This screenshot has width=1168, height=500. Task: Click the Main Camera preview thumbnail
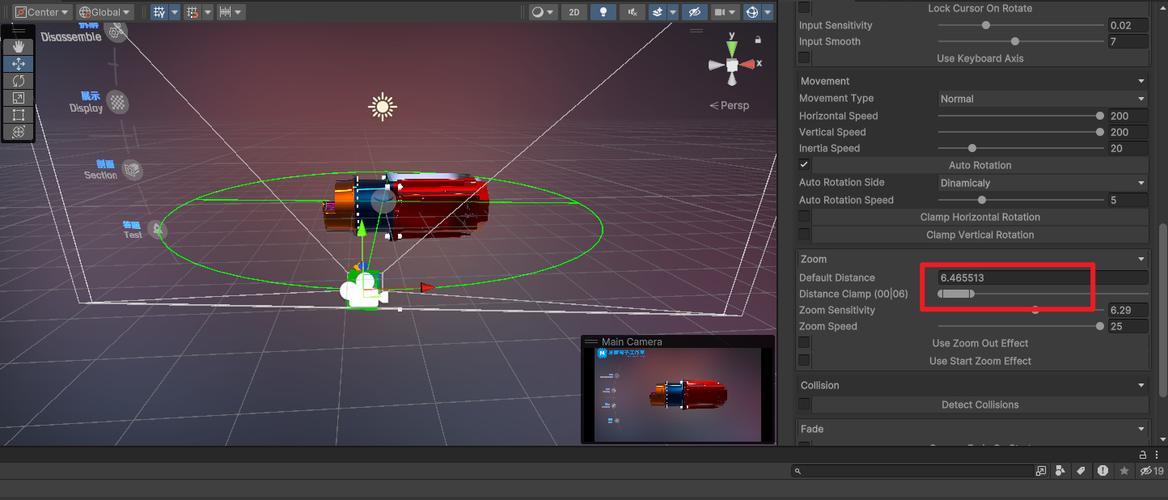tap(678, 394)
